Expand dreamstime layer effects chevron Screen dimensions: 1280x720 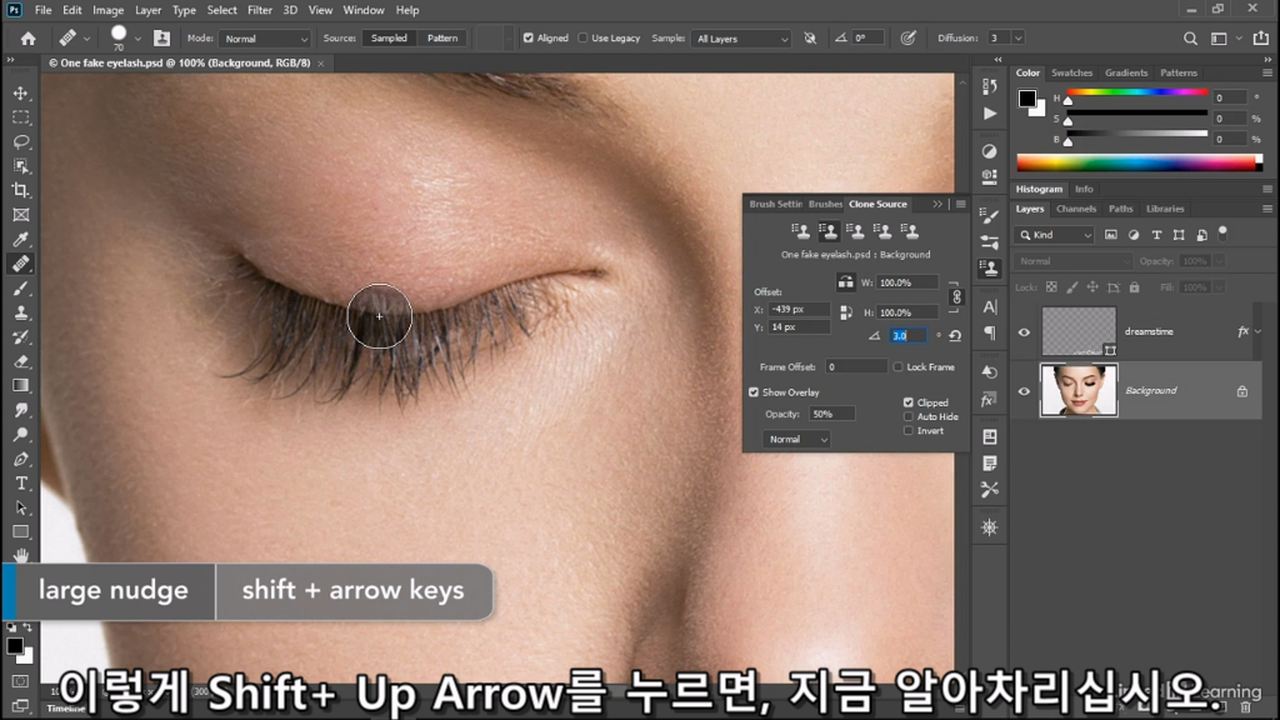pyautogui.click(x=1257, y=331)
